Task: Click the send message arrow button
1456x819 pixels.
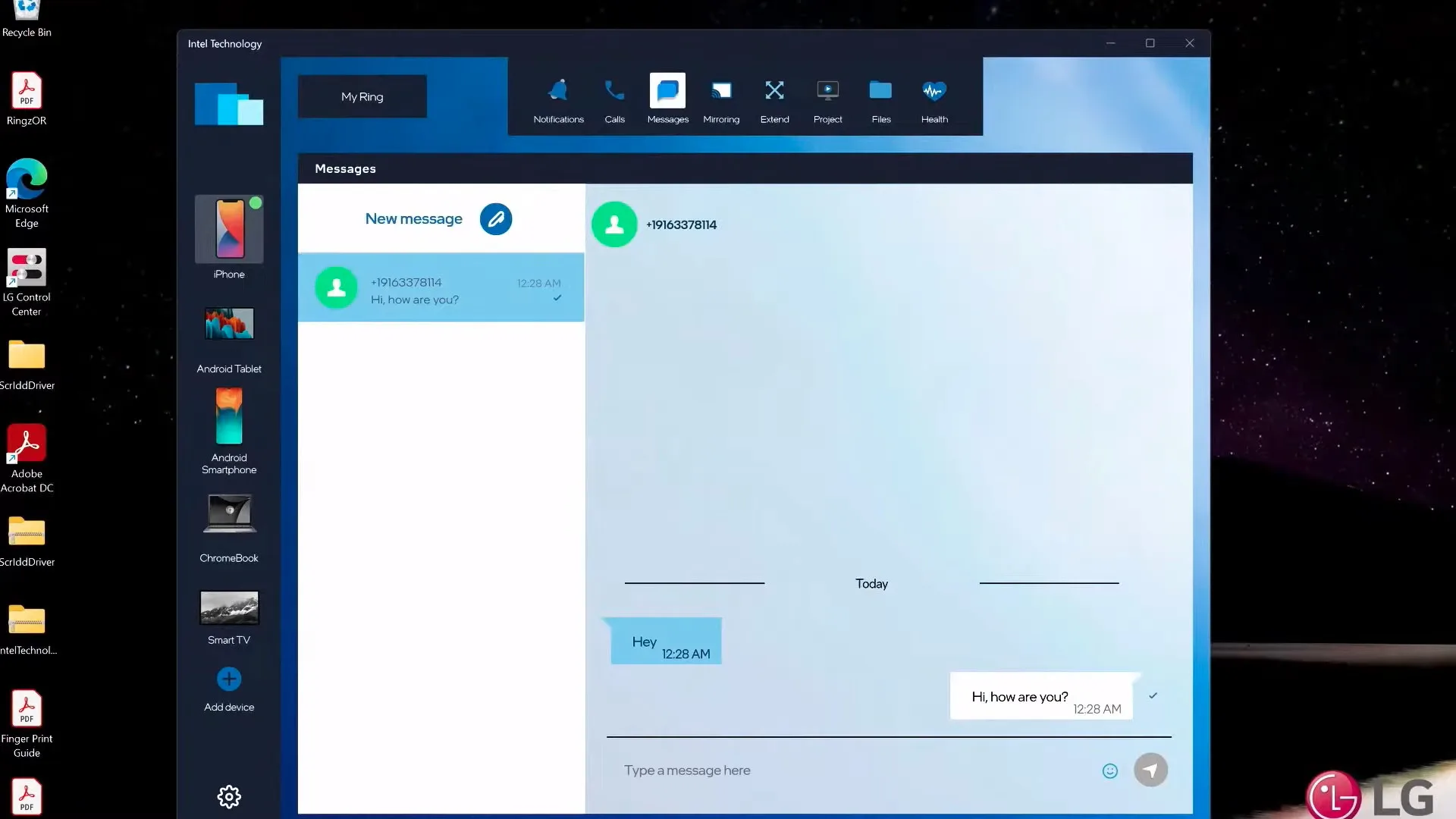Action: pos(1150,770)
